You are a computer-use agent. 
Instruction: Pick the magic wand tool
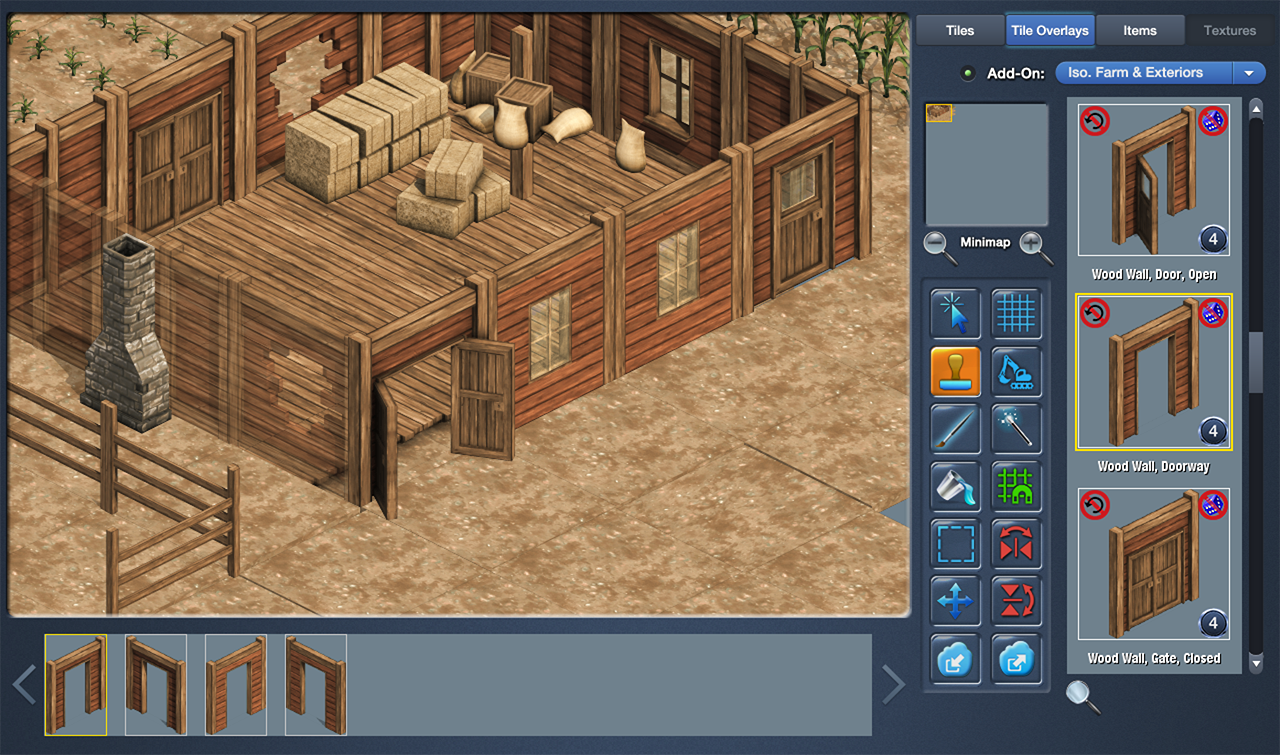(x=1016, y=429)
